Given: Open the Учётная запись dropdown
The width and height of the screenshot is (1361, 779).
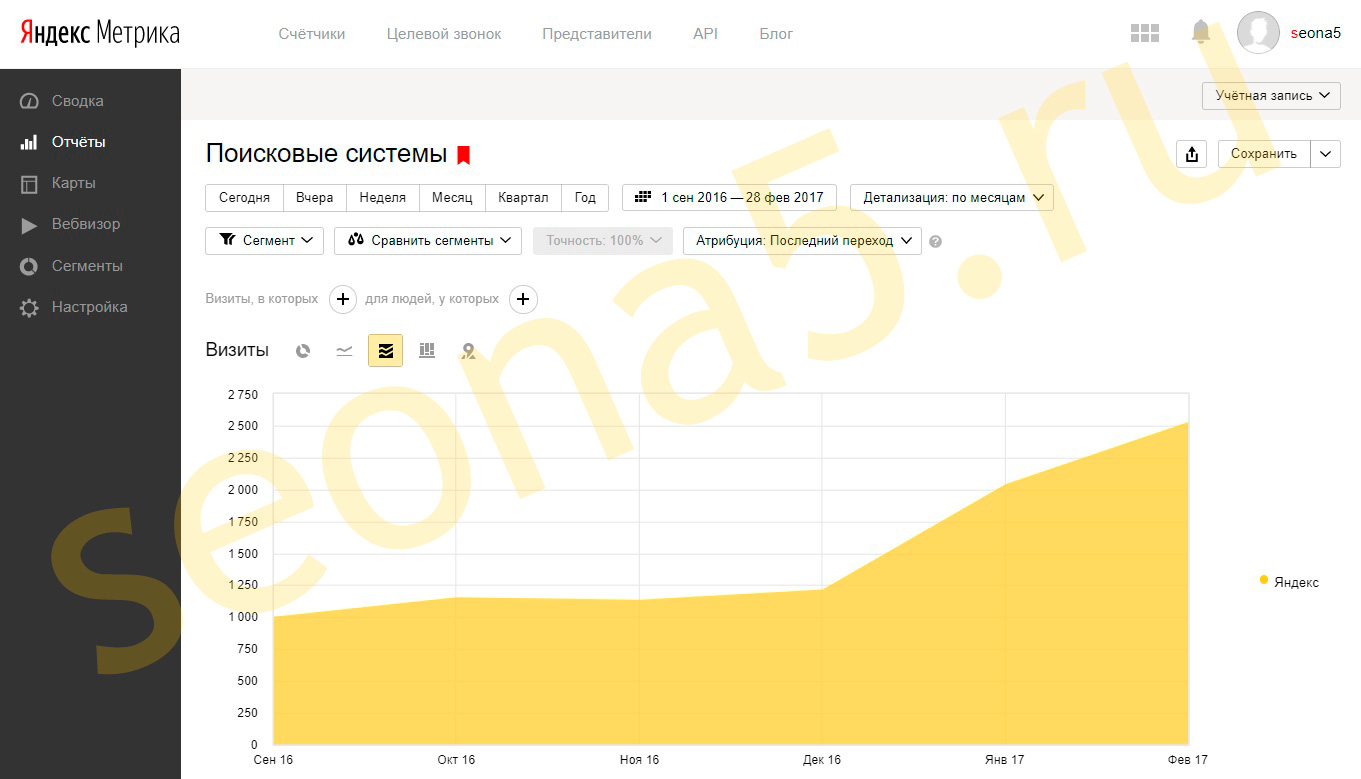Looking at the screenshot, I should point(1271,95).
